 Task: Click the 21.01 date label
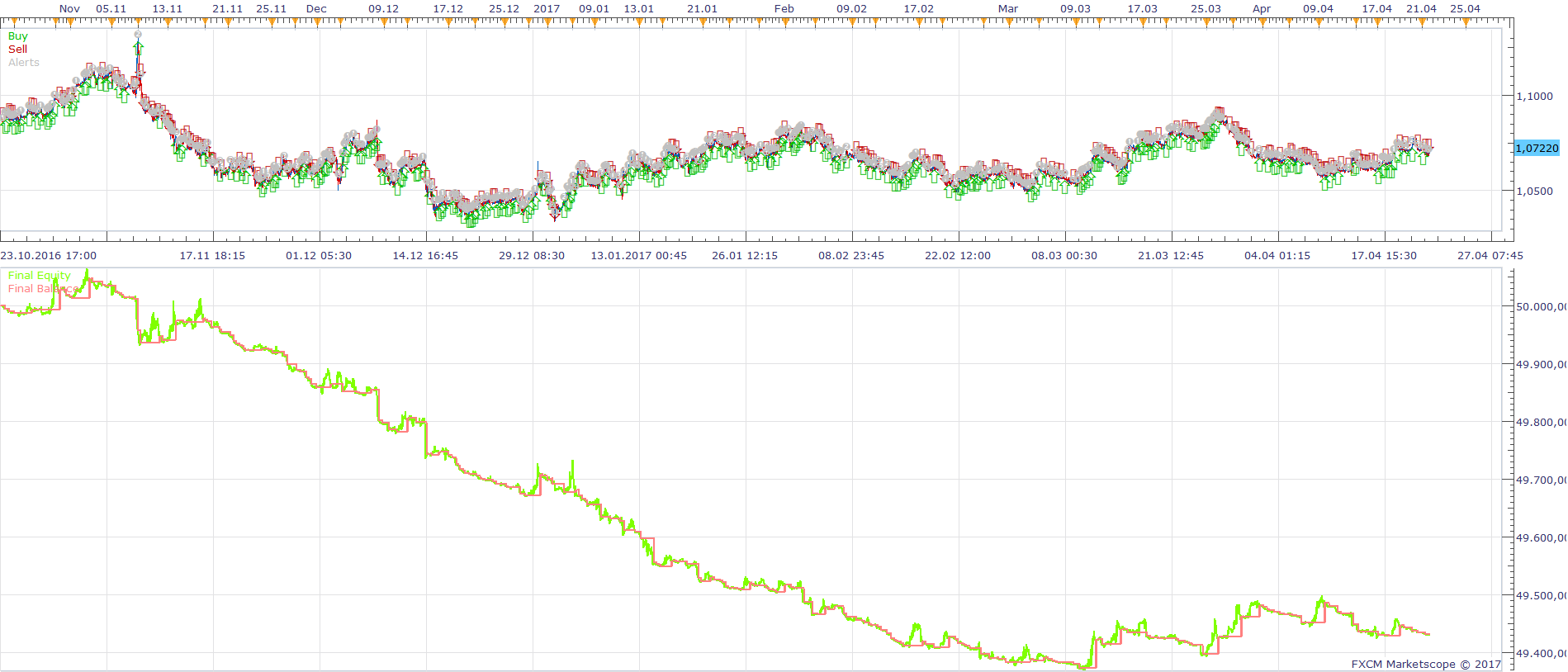(703, 9)
